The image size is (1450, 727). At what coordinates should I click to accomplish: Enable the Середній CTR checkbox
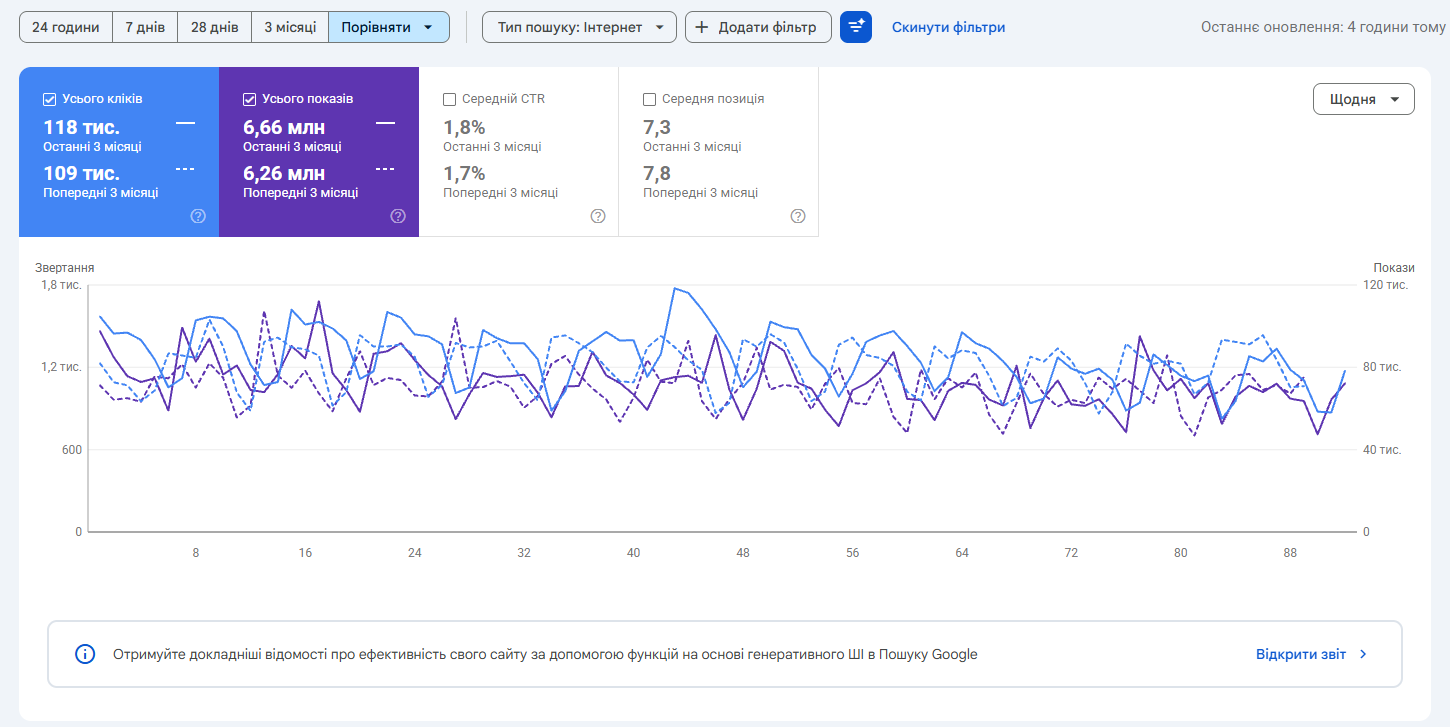(449, 99)
